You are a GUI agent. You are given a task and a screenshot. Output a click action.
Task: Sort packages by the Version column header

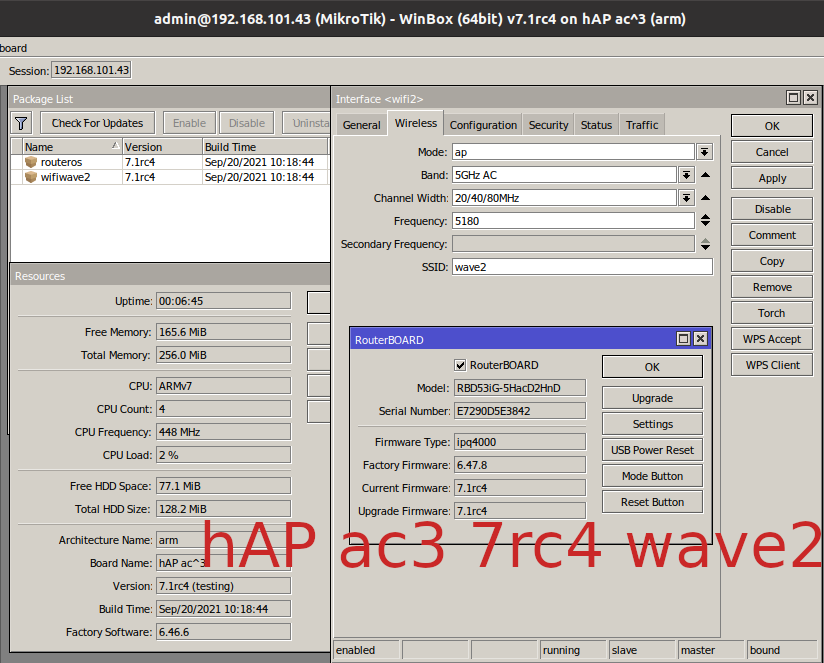(x=160, y=147)
